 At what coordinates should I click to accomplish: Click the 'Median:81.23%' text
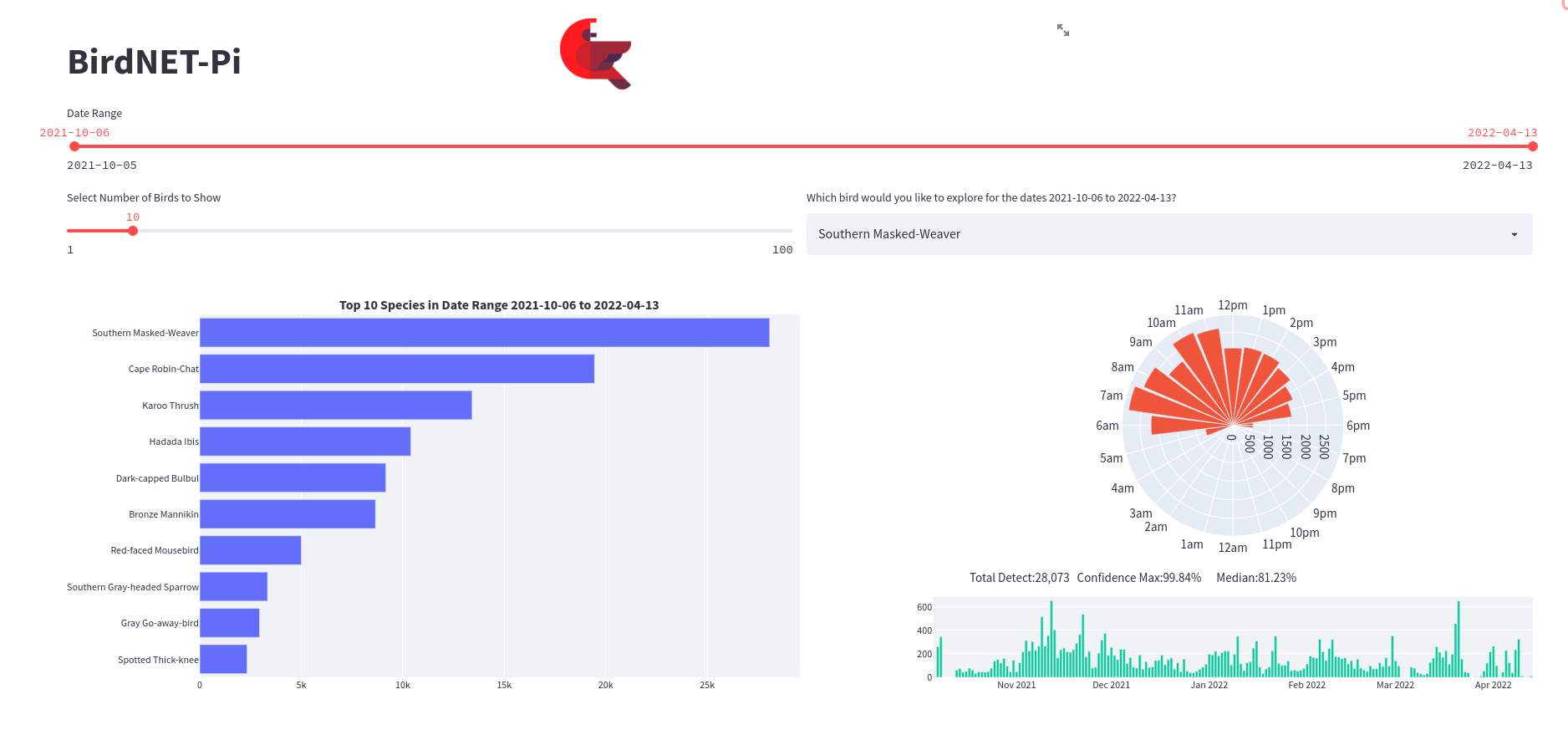1255,578
